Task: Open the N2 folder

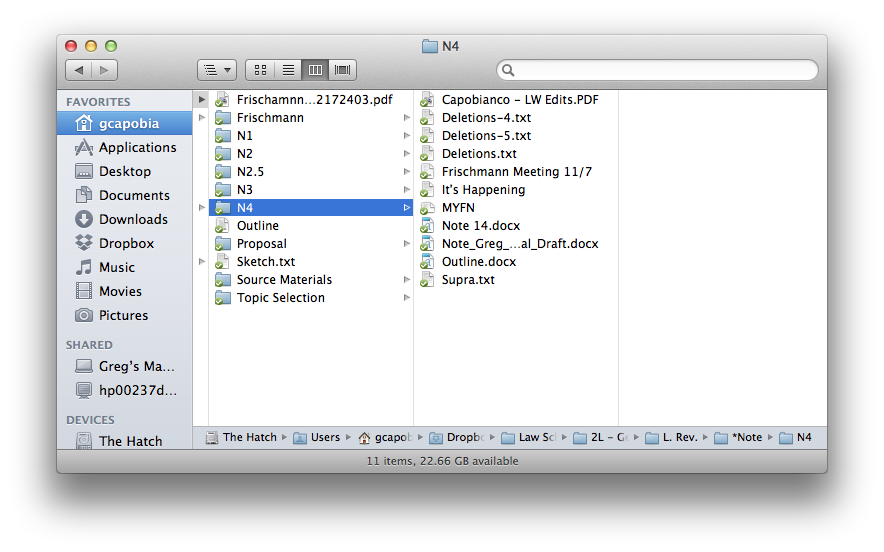Action: tap(311, 154)
